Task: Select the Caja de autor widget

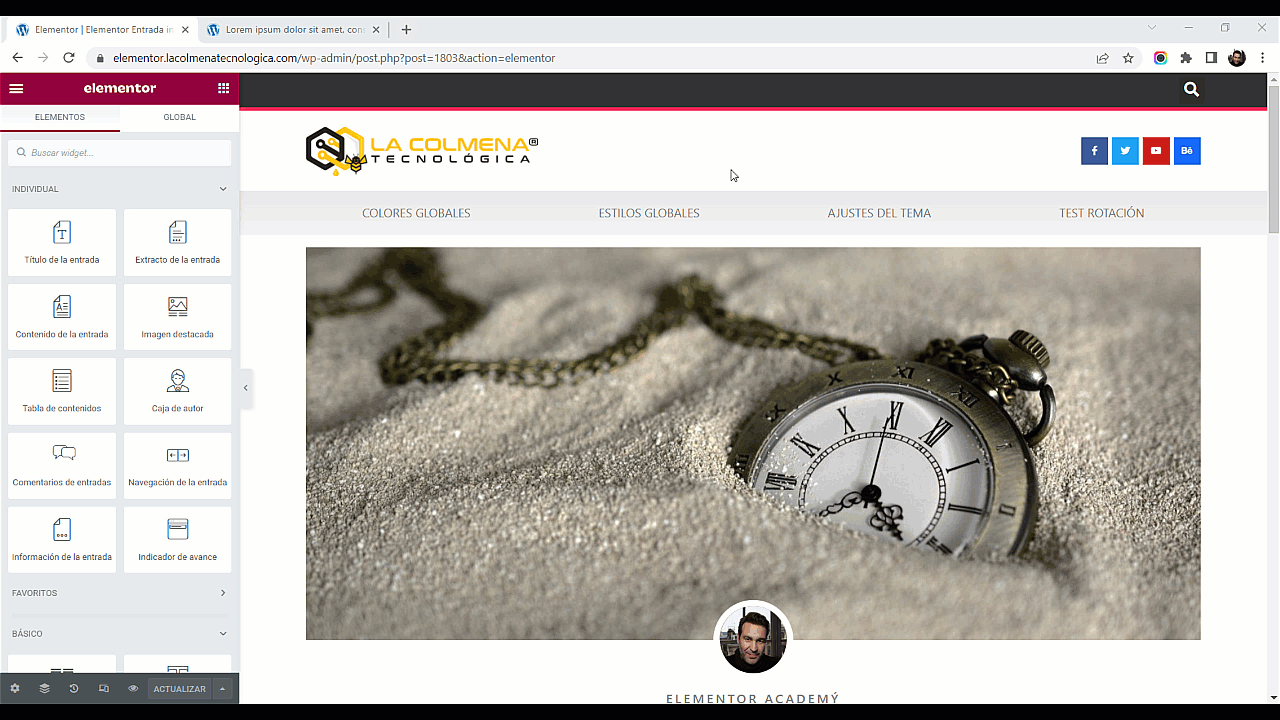Action: pyautogui.click(x=177, y=391)
